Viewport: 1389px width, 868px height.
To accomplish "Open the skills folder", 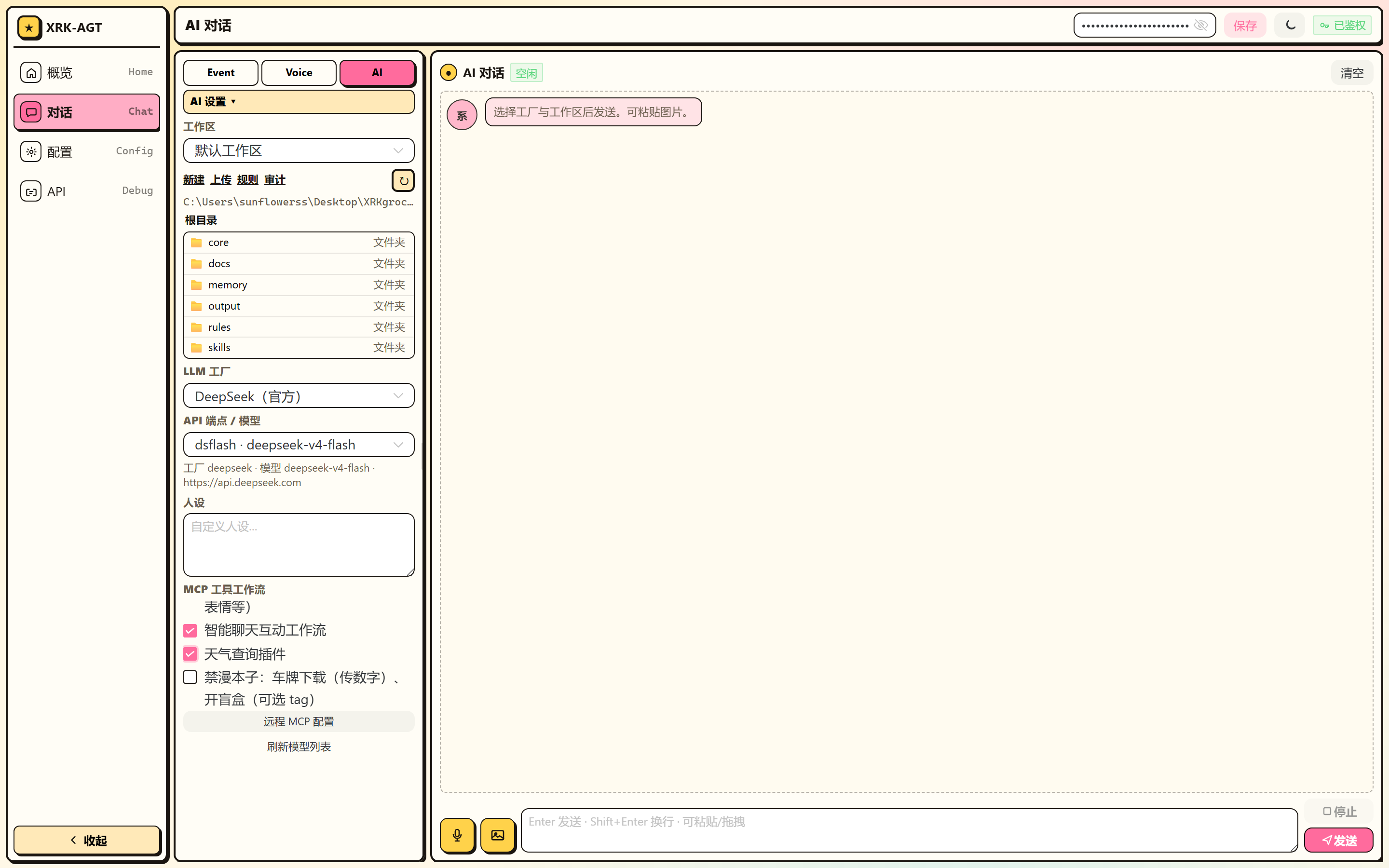I will (299, 347).
